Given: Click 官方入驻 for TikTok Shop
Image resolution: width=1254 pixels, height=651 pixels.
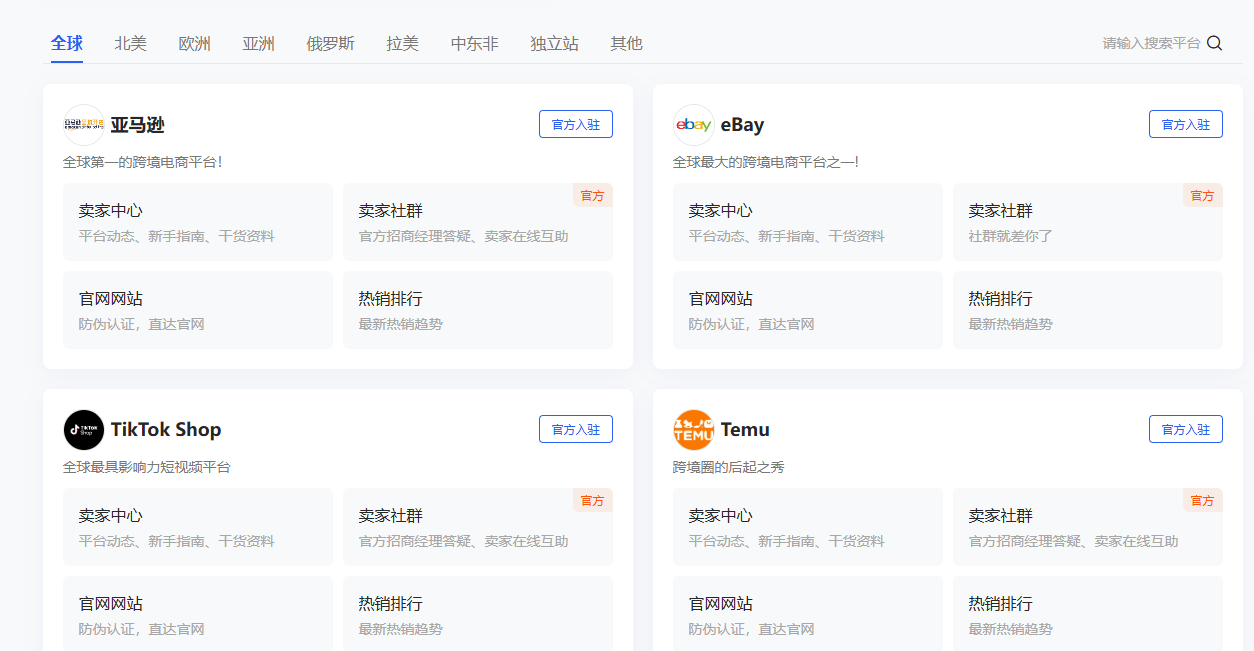Looking at the screenshot, I should tap(575, 429).
